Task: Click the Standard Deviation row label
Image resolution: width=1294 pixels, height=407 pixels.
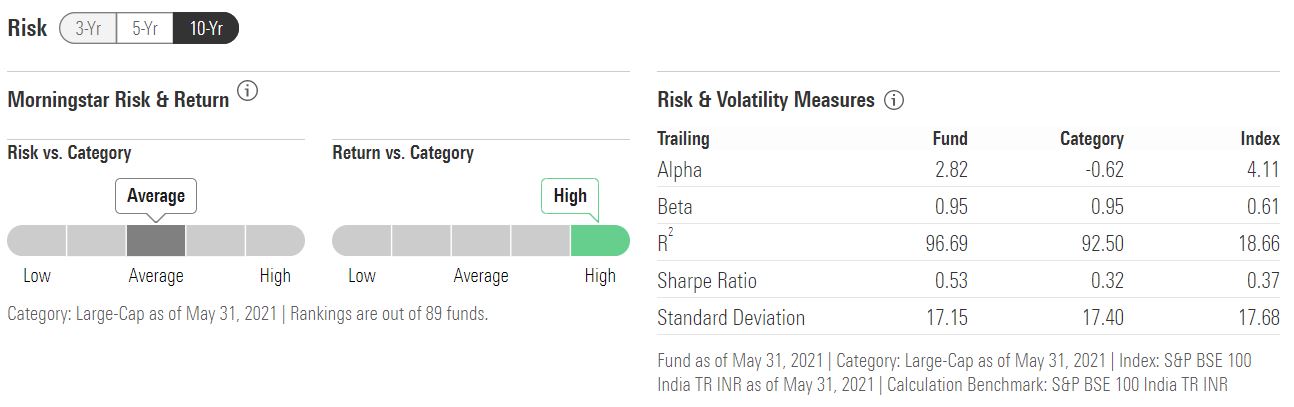Action: tap(730, 318)
